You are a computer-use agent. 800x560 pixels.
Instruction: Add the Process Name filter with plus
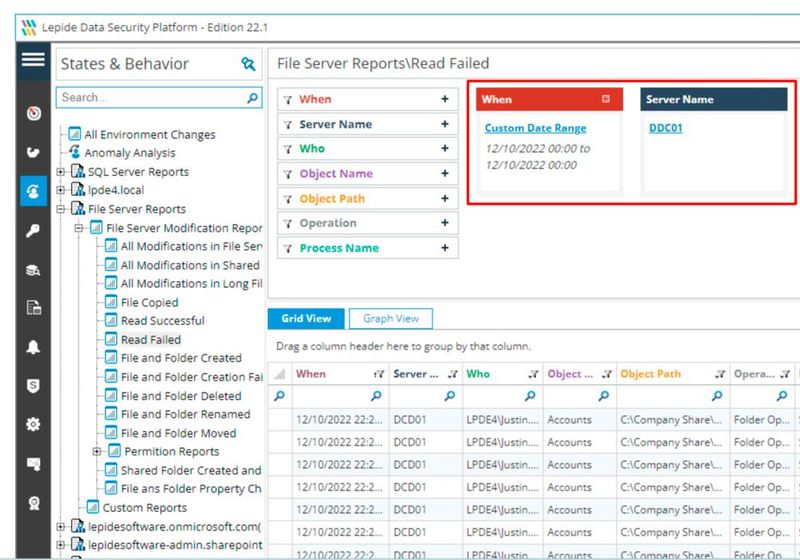pyautogui.click(x=445, y=248)
